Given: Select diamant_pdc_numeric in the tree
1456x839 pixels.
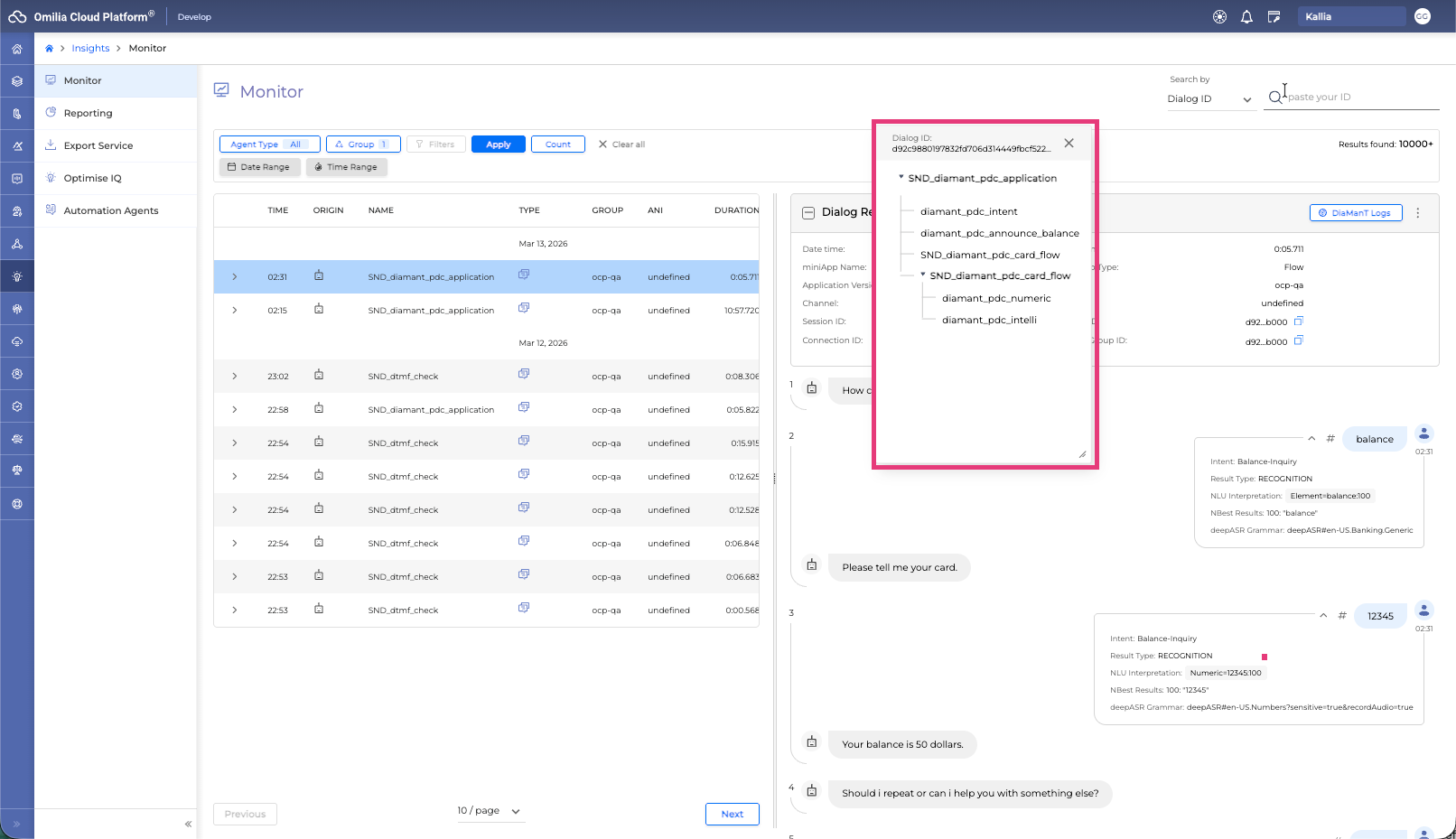Looking at the screenshot, I should [995, 299].
